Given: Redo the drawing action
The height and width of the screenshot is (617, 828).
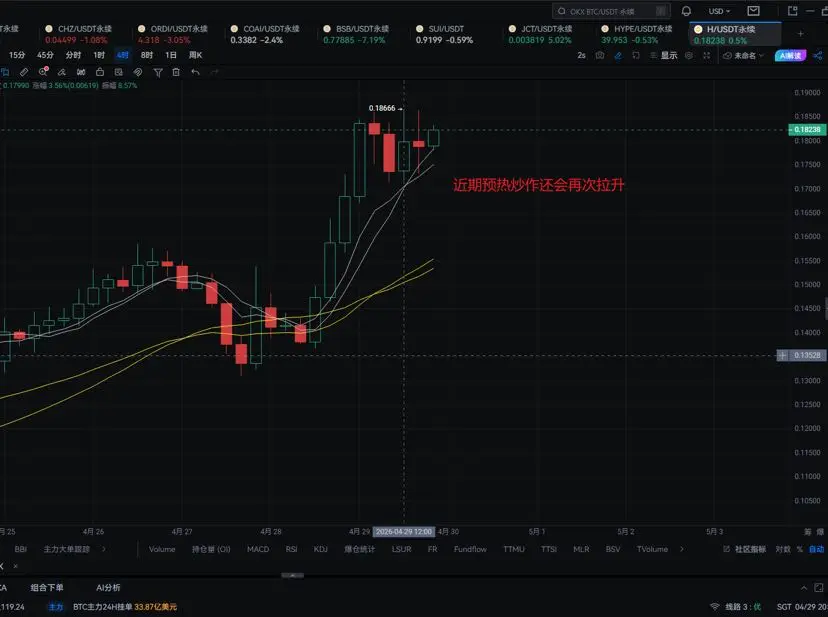Looking at the screenshot, I should pos(214,72).
